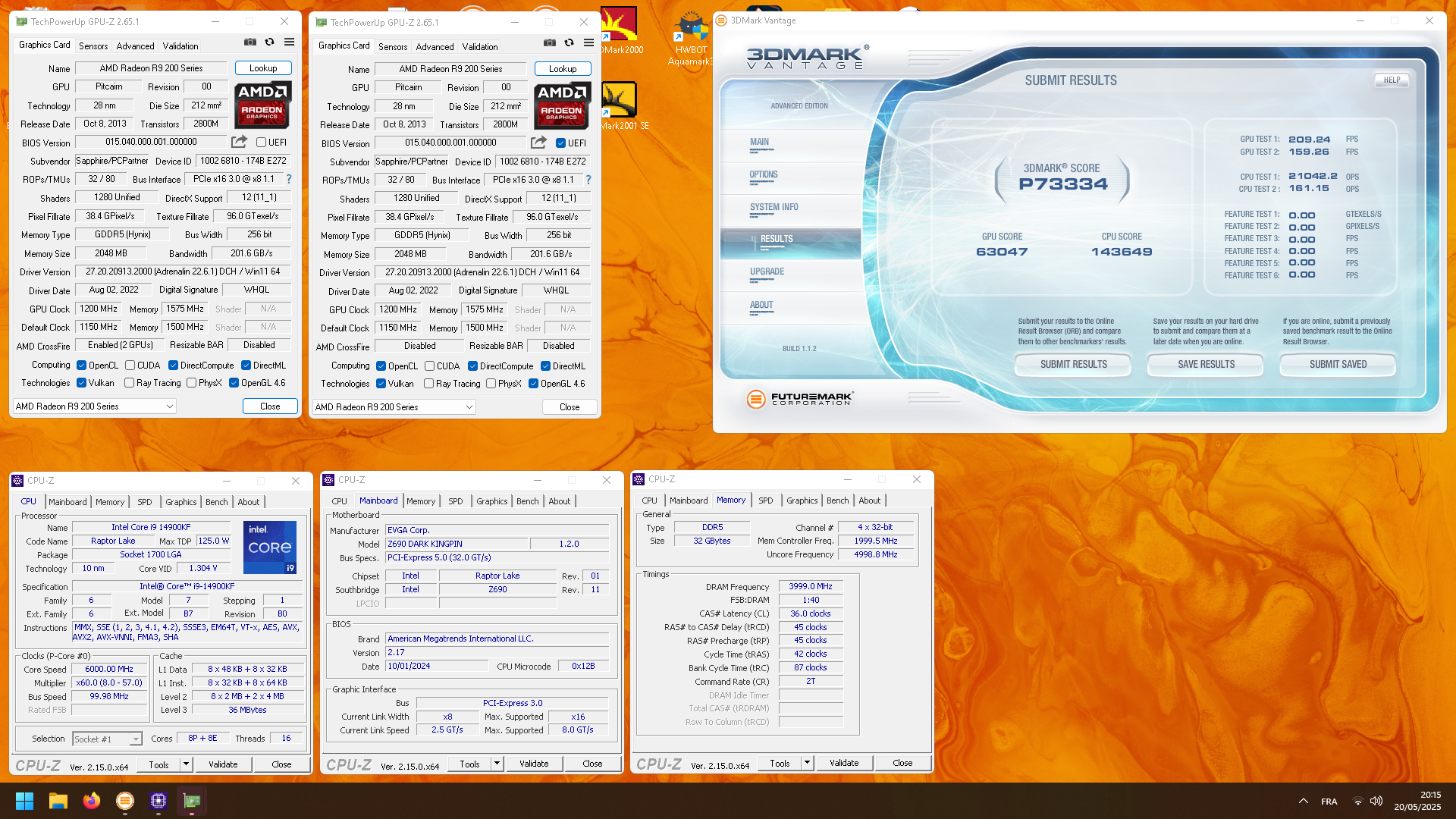The width and height of the screenshot is (1456, 819).
Task: Click bus interface question mark in left GPU-Z
Action: (x=288, y=179)
